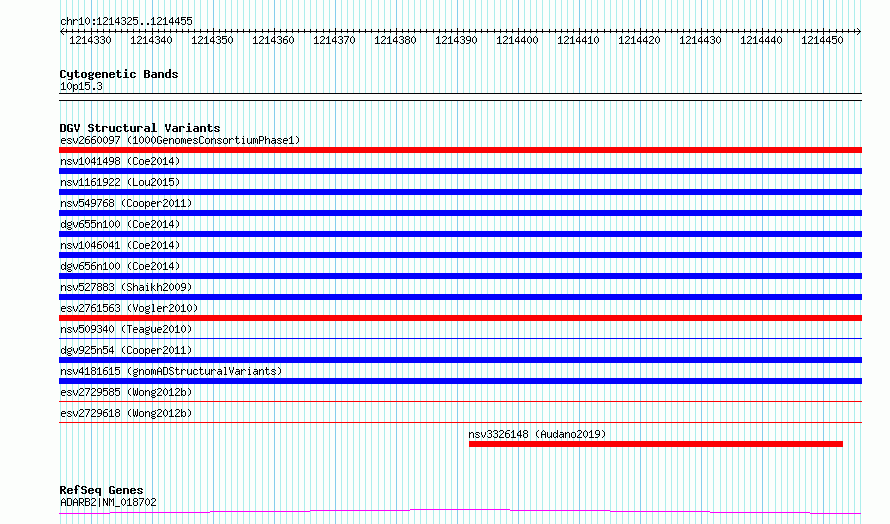
Task: Click ruler position 1214370
Action: click(334, 40)
